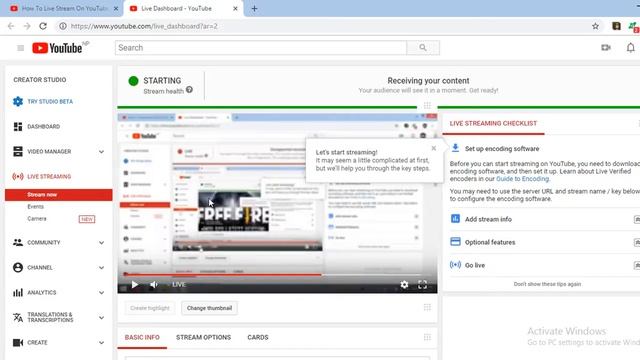
Task: Open the Guide to Encoding link
Action: (522, 179)
